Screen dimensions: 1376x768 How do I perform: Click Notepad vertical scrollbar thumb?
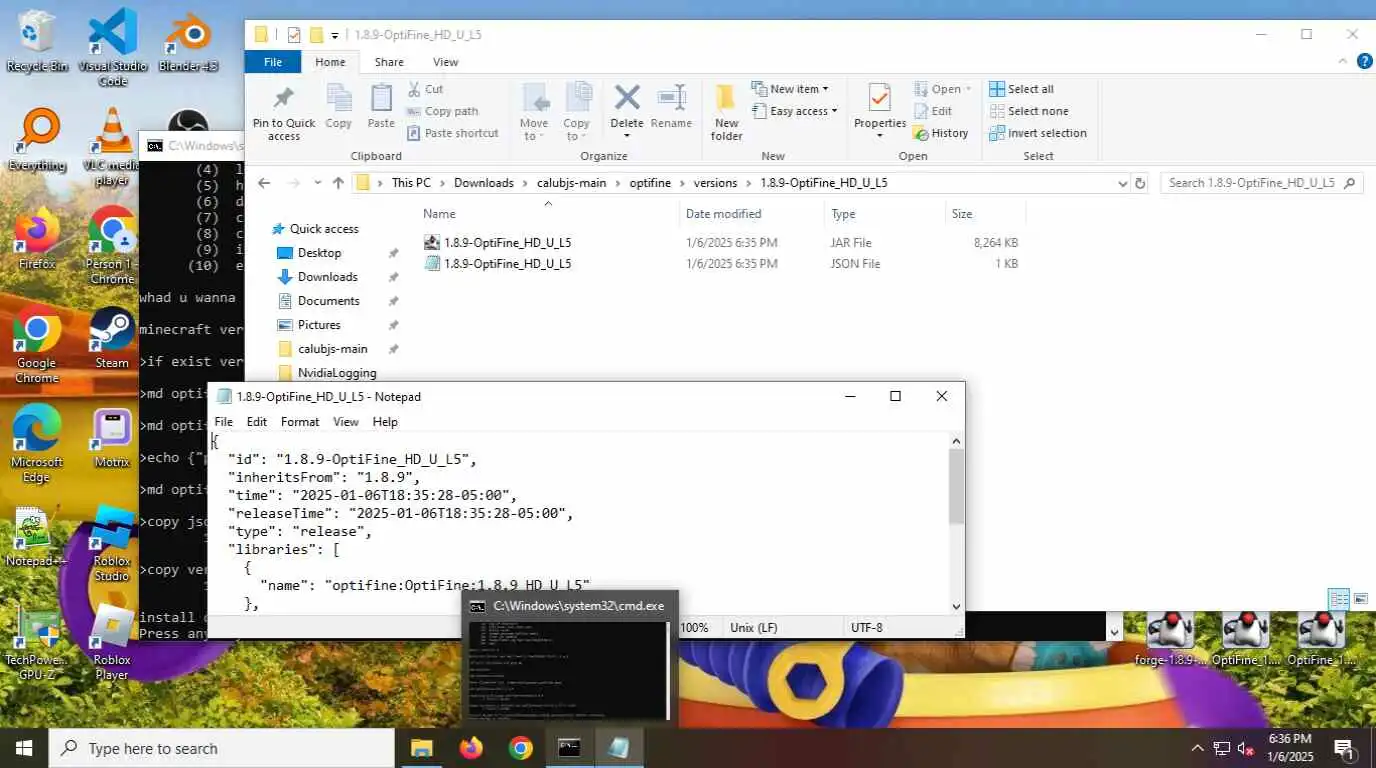[956, 486]
